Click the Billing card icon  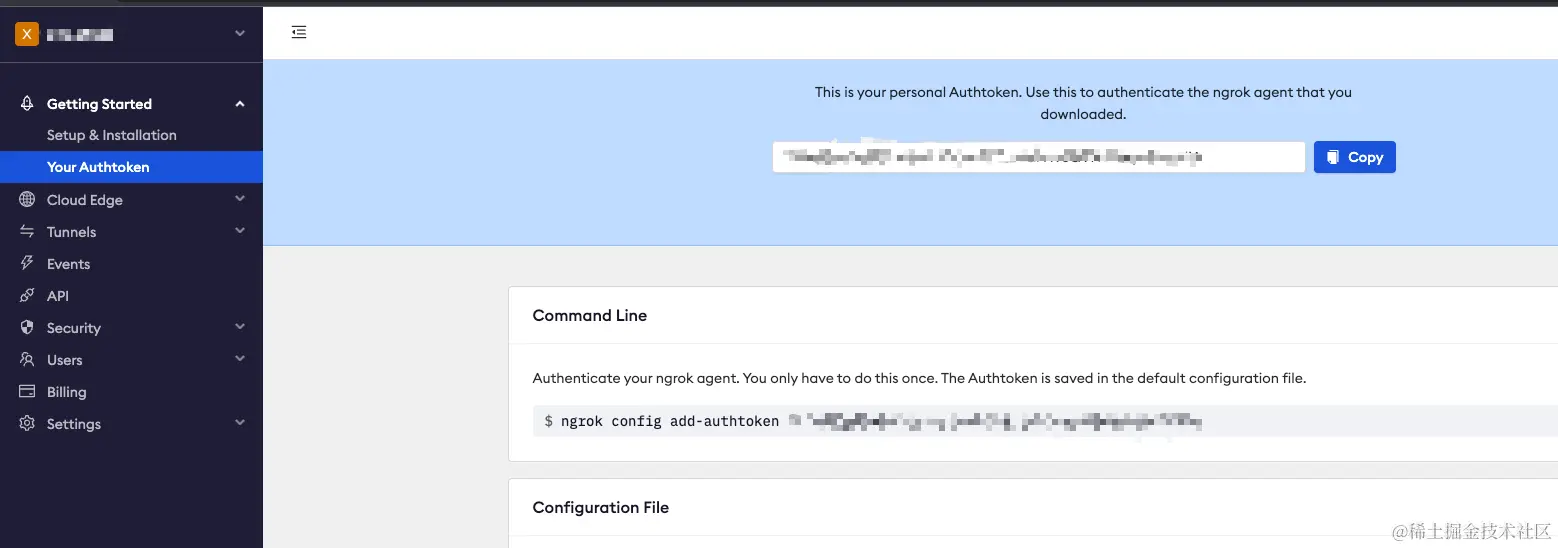pos(27,392)
